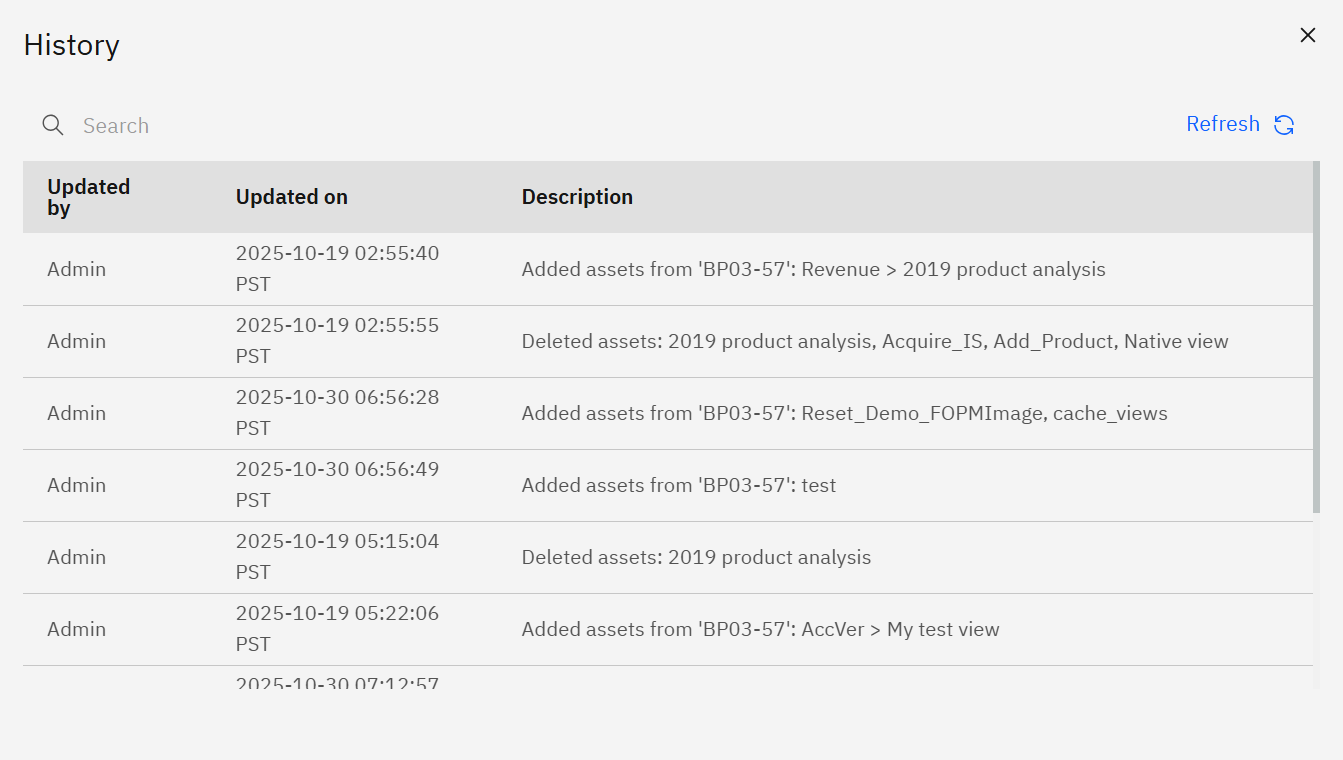Screen dimensions: 1343x760
Task: Select the Reset_Demo_FOPMImage, cache_views entry
Action: coord(844,413)
